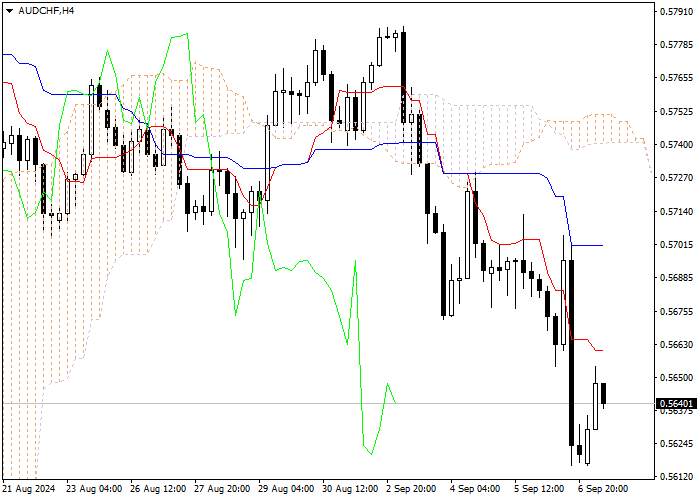Click the 0.57910 price scale label
This screenshot has width=700, height=500.
pos(676,11)
